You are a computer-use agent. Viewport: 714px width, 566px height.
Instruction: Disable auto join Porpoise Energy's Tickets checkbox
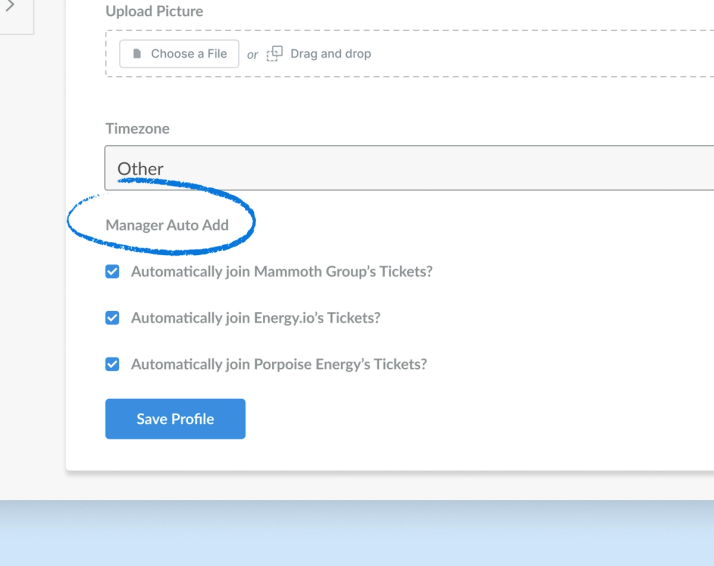tap(112, 364)
